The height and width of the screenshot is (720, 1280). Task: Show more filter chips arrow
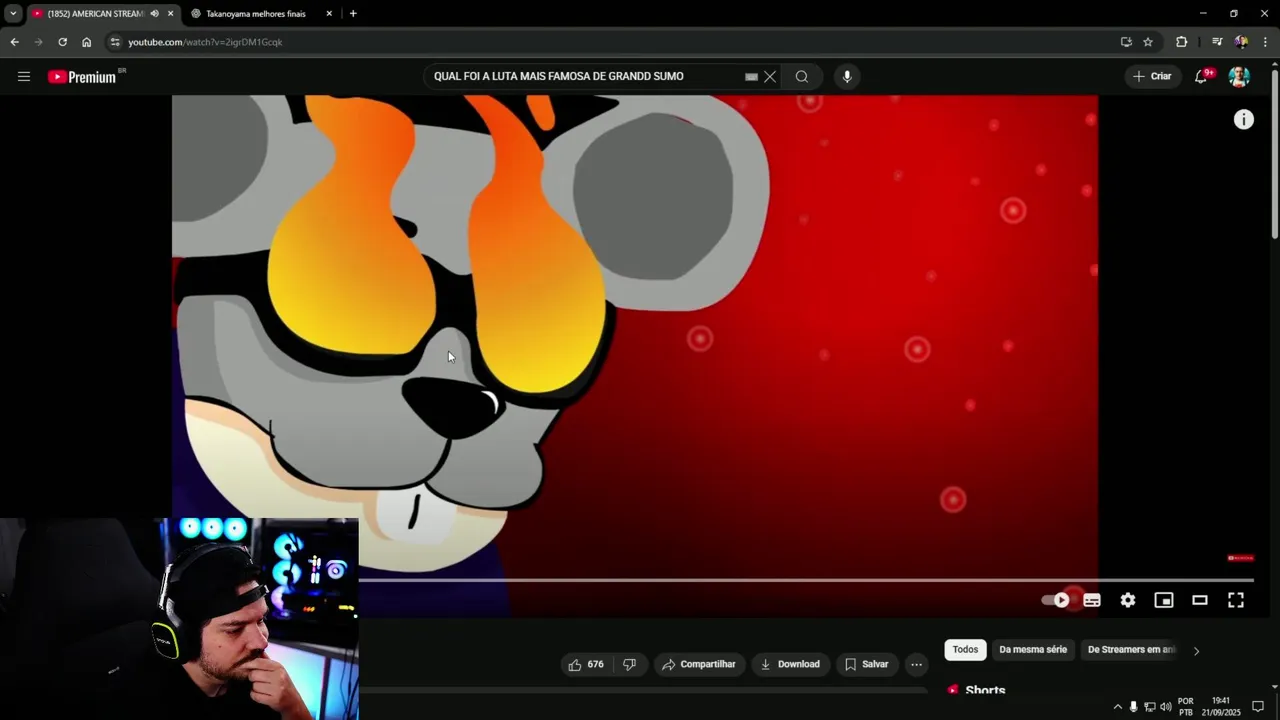coord(1196,651)
